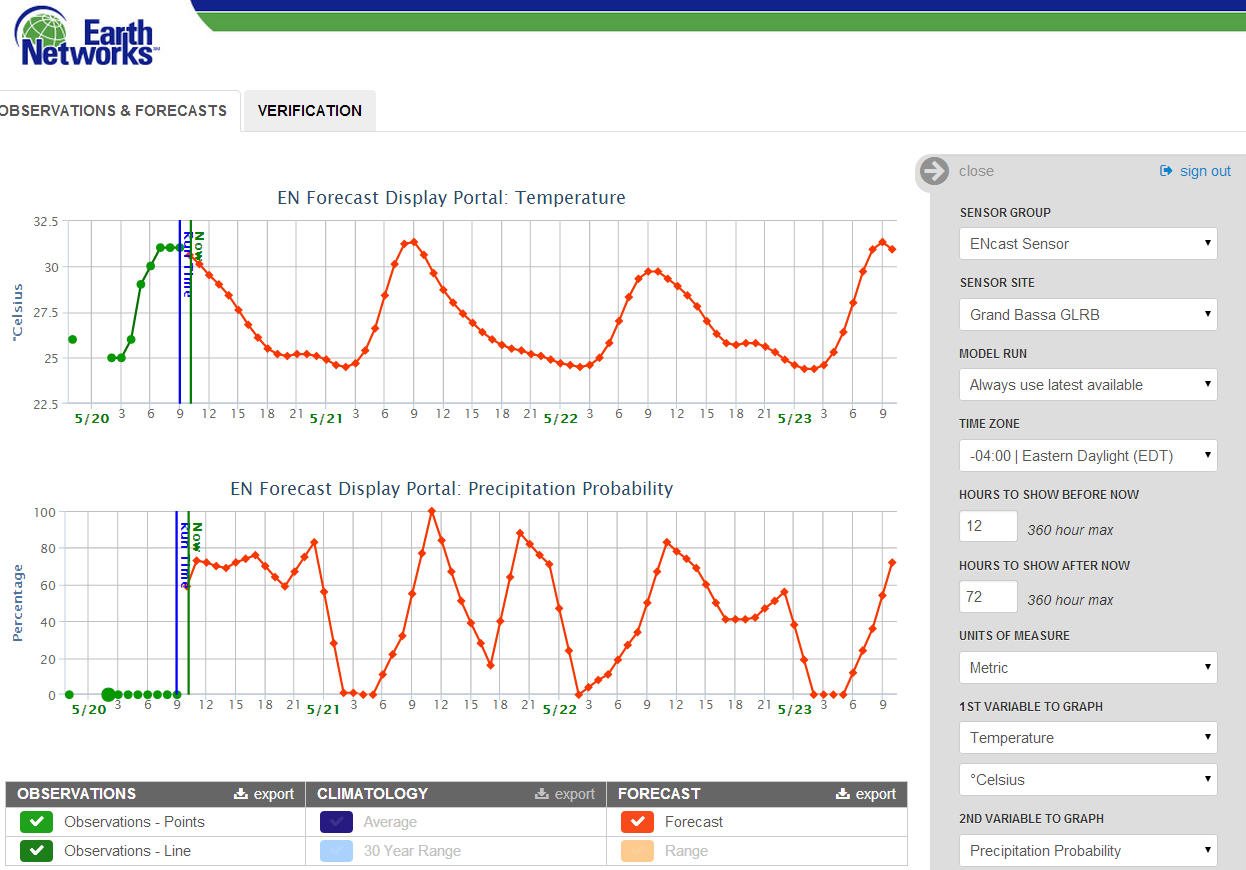Toggle the Observations - Line checkbox
This screenshot has width=1246, height=870.
37,851
